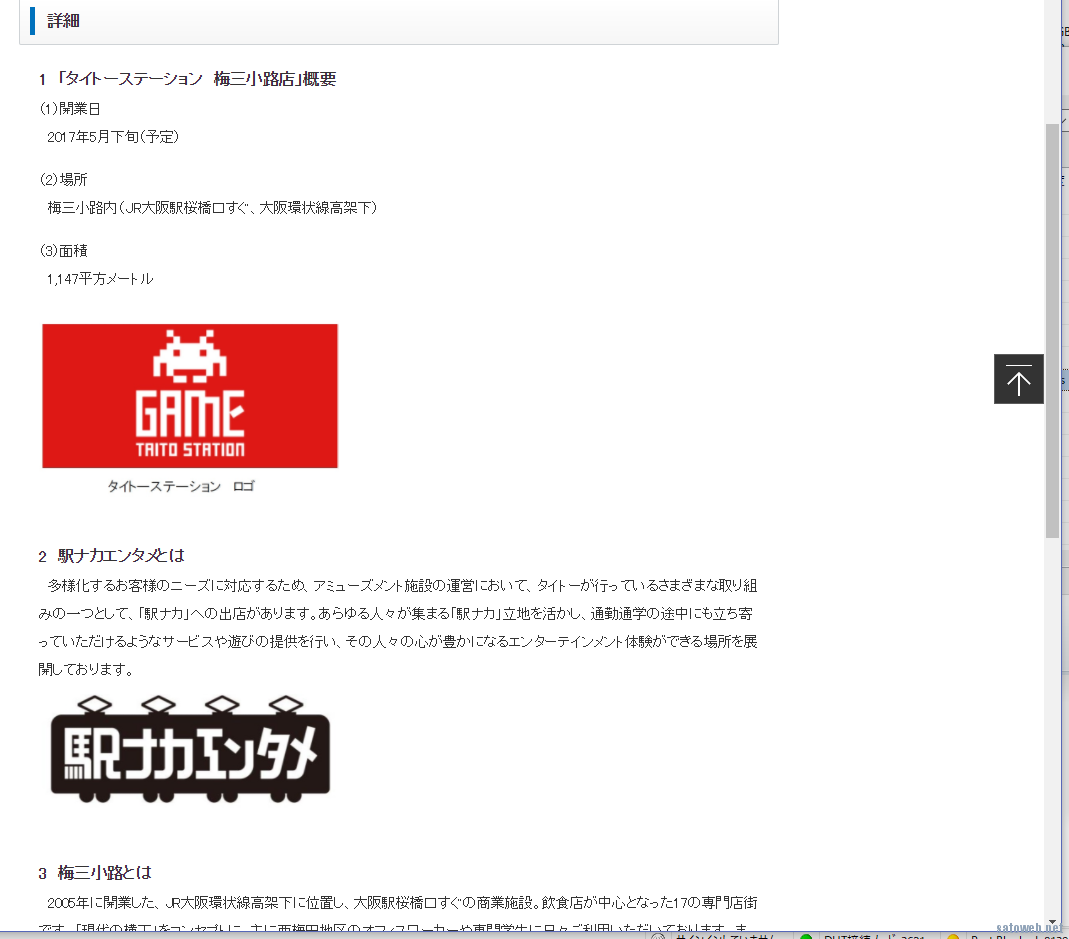
Task: Click the paragraph line starting みの一つとして
Action: pos(395,614)
